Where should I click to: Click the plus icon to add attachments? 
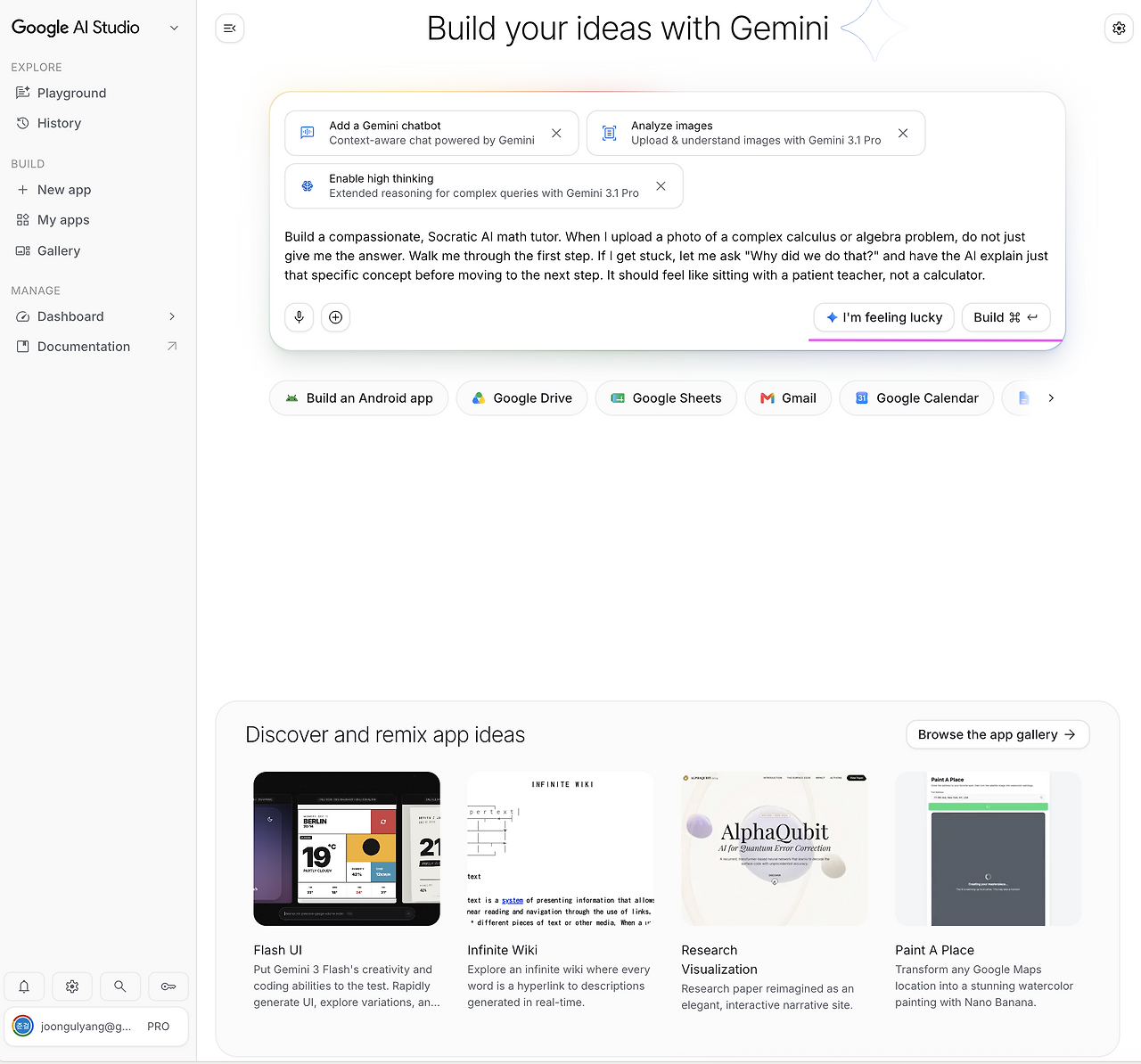[x=335, y=317]
